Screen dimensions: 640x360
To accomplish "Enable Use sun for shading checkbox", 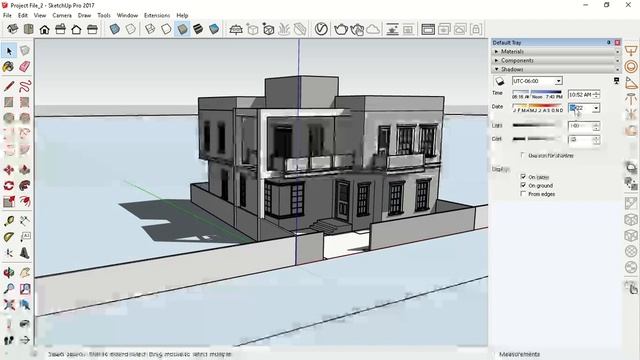I will (x=523, y=156).
